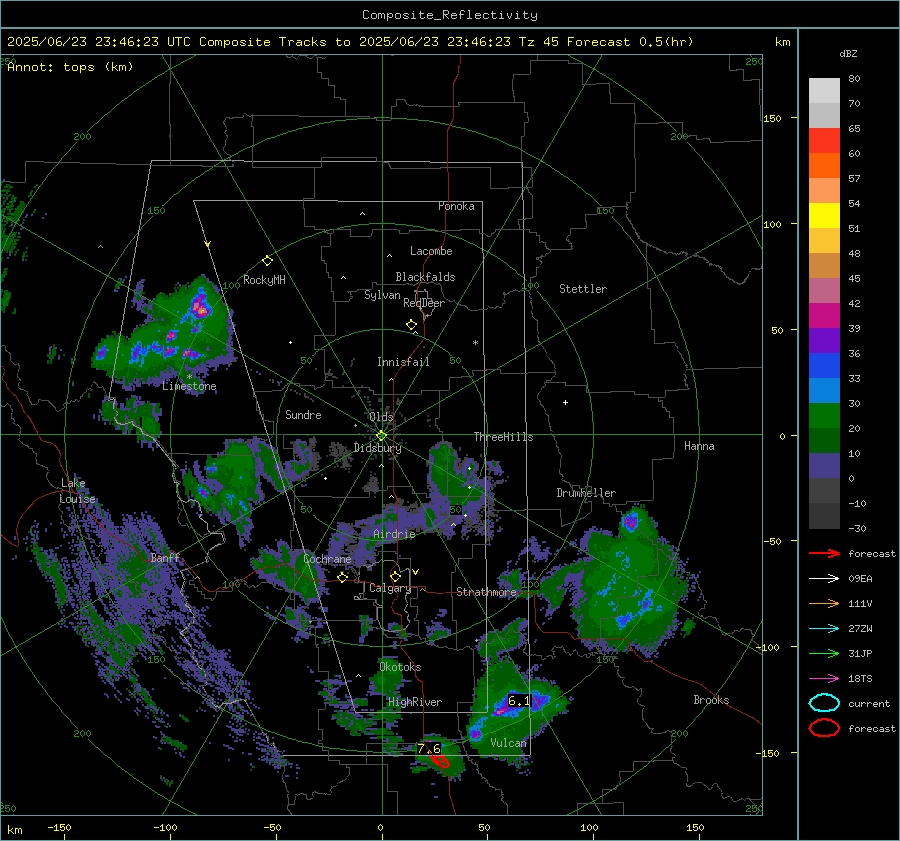Viewport: 900px width, 841px height.
Task: Click the Drumheller label
Action: [x=586, y=493]
